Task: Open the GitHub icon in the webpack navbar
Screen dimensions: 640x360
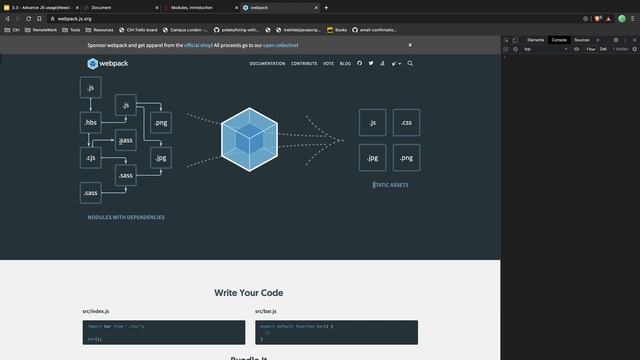Action: 360,63
